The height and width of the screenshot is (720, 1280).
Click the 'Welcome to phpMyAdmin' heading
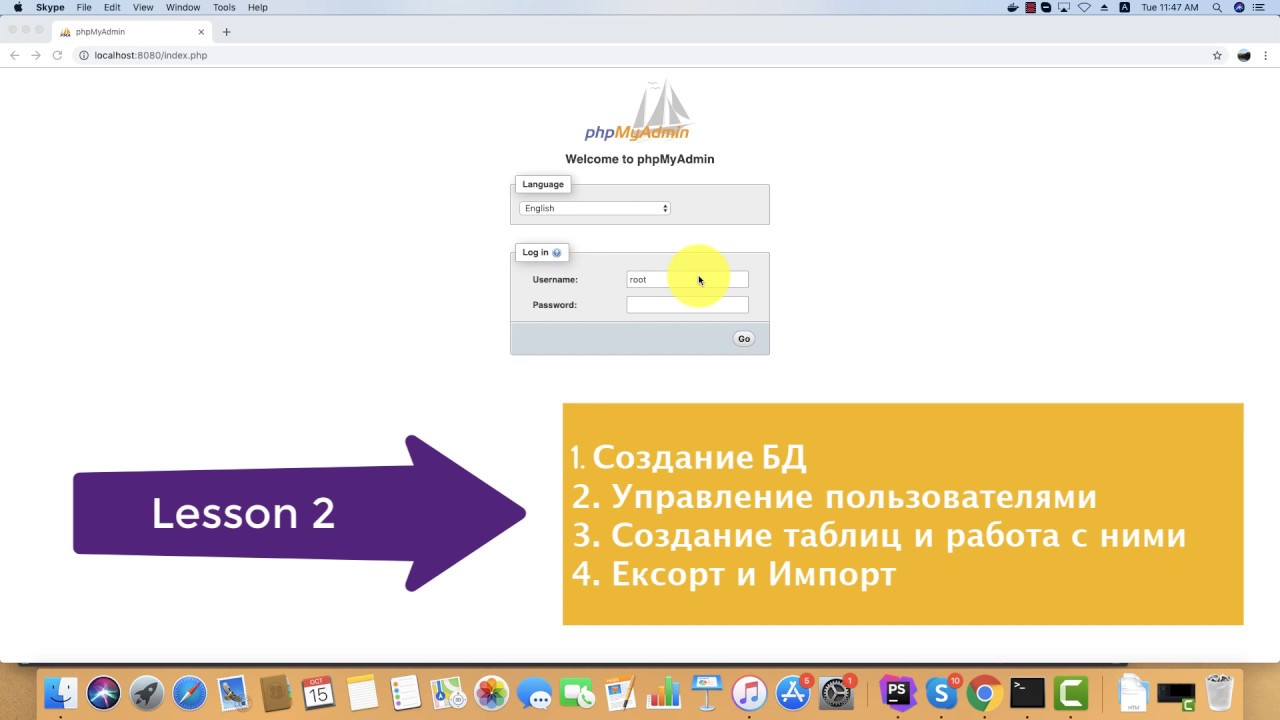(x=640, y=159)
